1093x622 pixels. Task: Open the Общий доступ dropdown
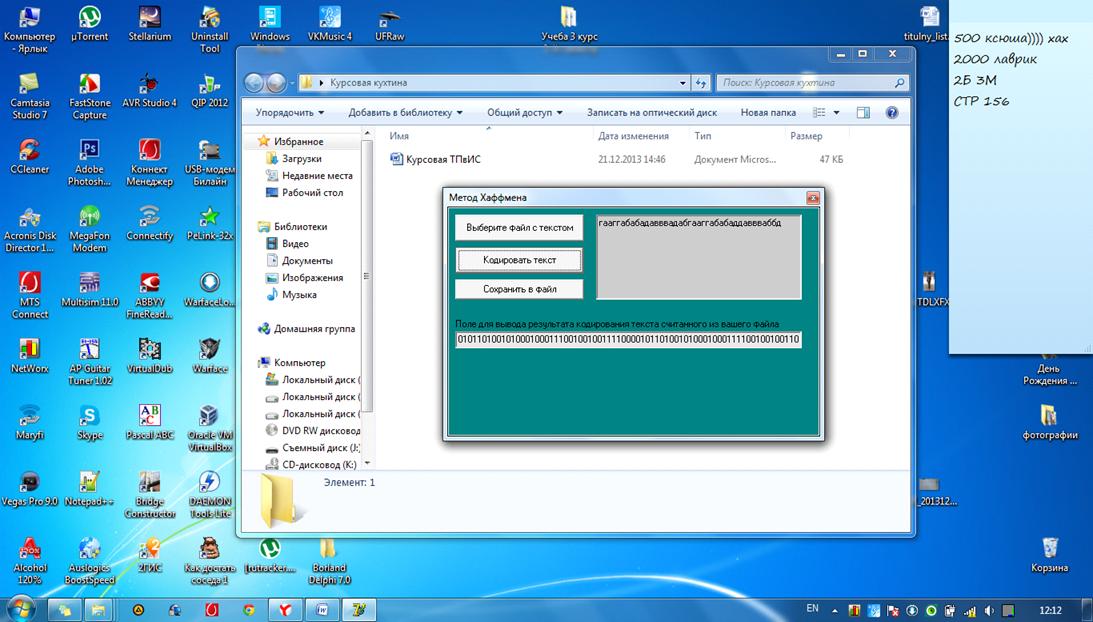coord(524,113)
